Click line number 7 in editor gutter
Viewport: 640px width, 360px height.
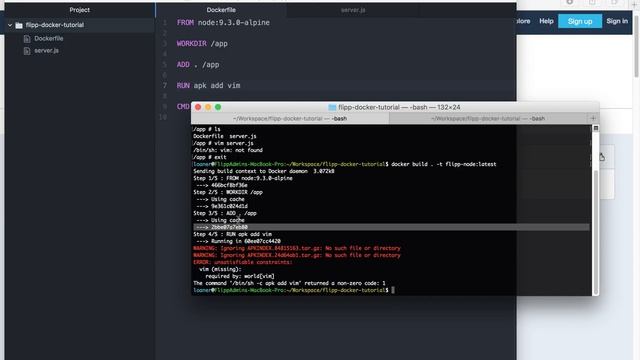pyautogui.click(x=165, y=86)
